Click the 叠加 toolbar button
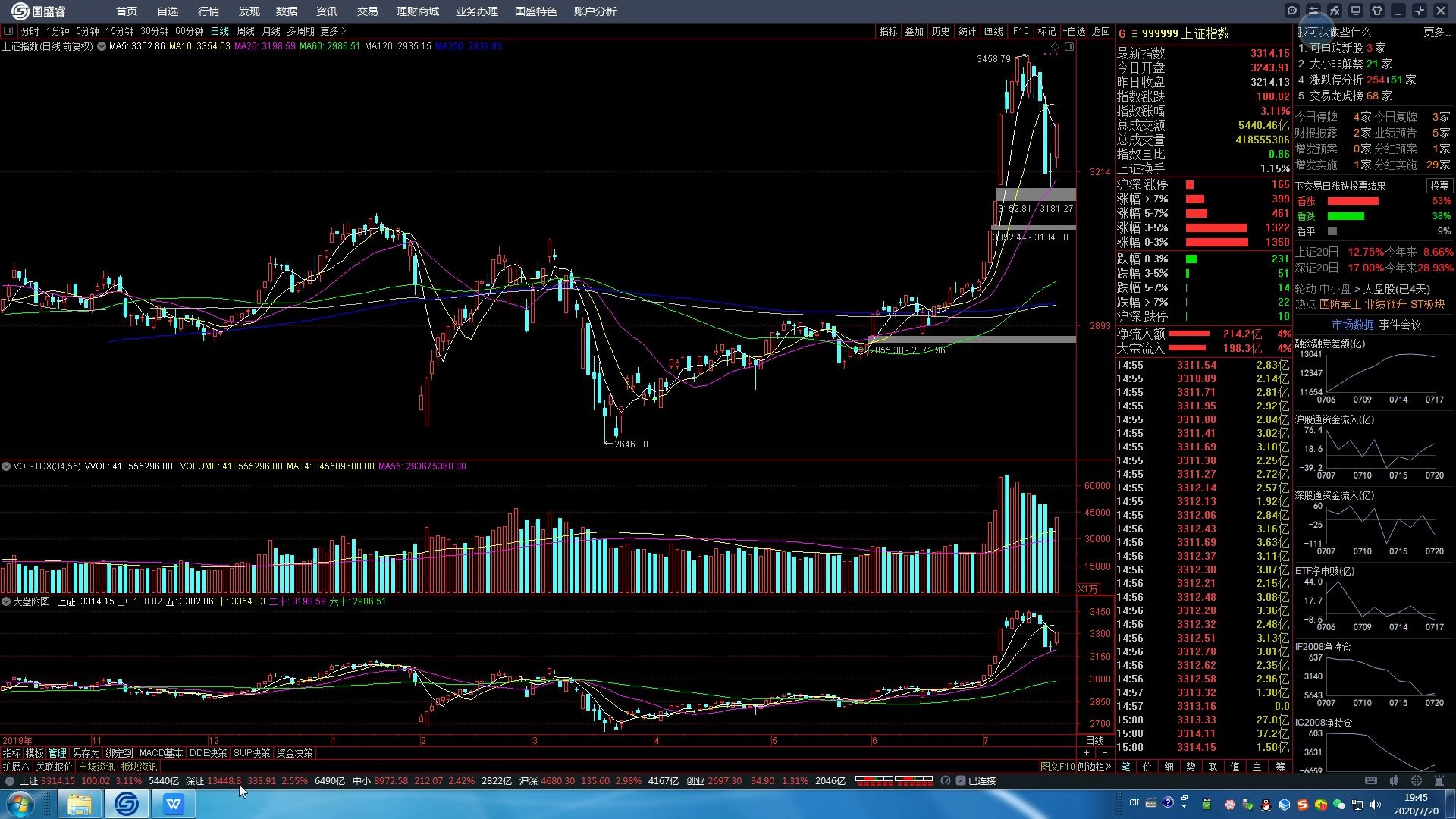Viewport: 1456px width, 819px height. click(915, 31)
